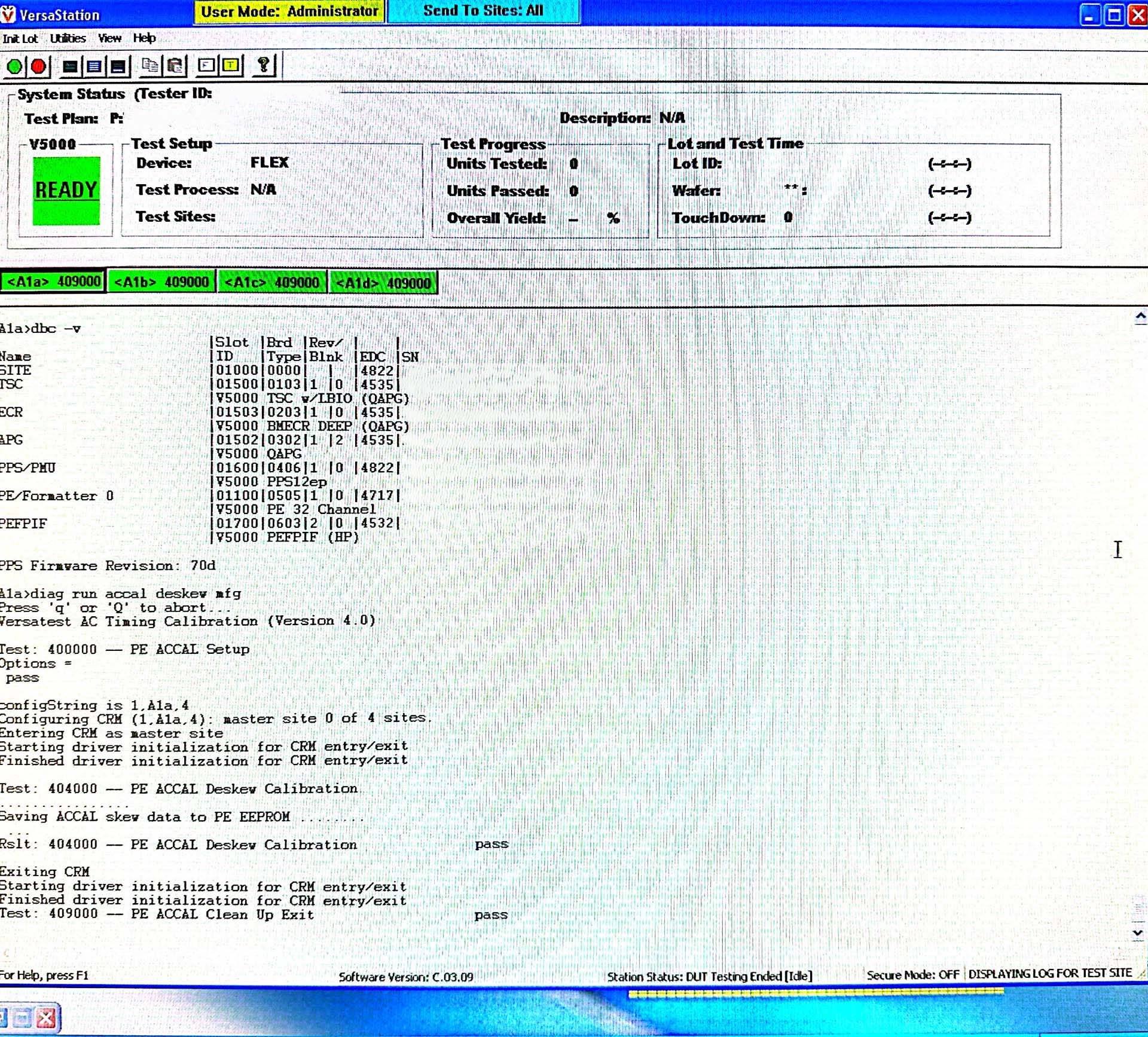Viewport: 1148px width, 1037px height.
Task: Click close button of minimized window at bottom-left
Action: click(46, 1018)
